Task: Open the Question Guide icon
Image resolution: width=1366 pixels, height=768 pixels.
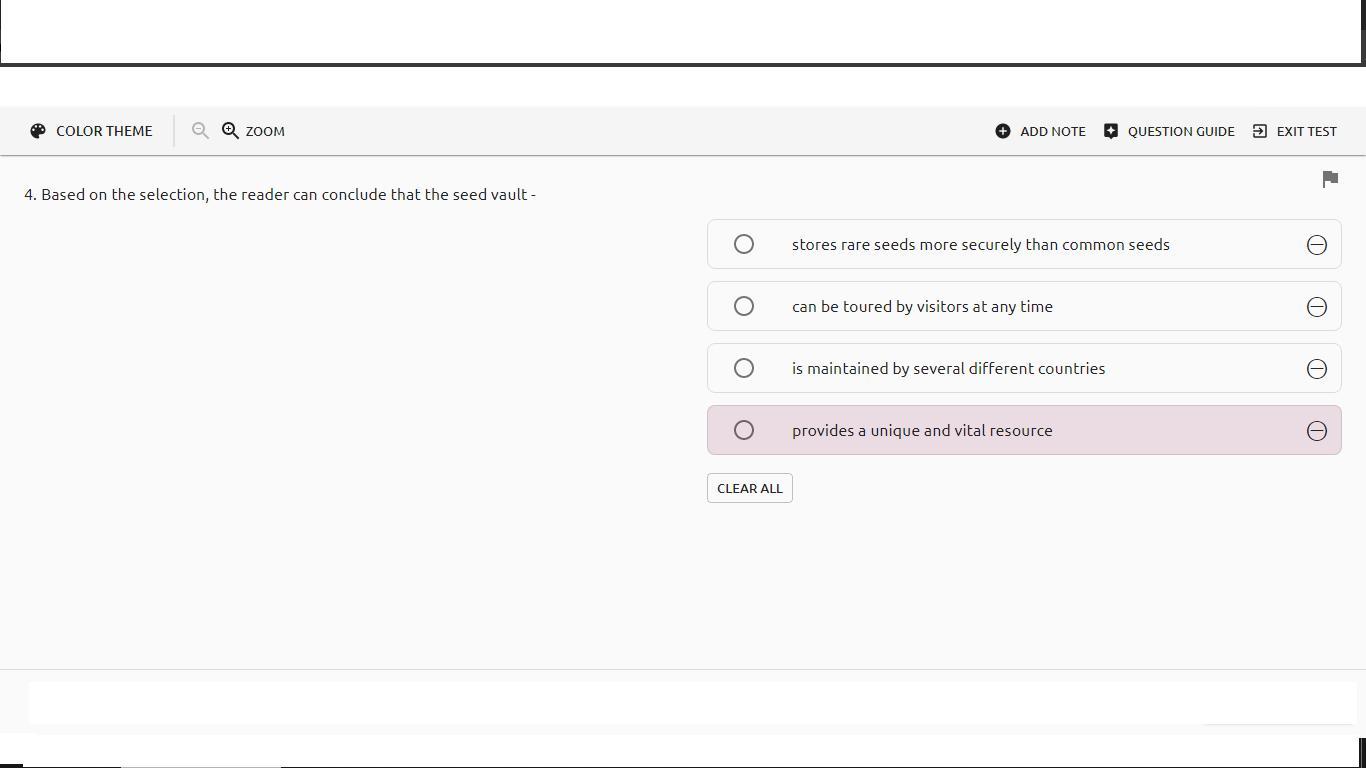Action: 1111,131
